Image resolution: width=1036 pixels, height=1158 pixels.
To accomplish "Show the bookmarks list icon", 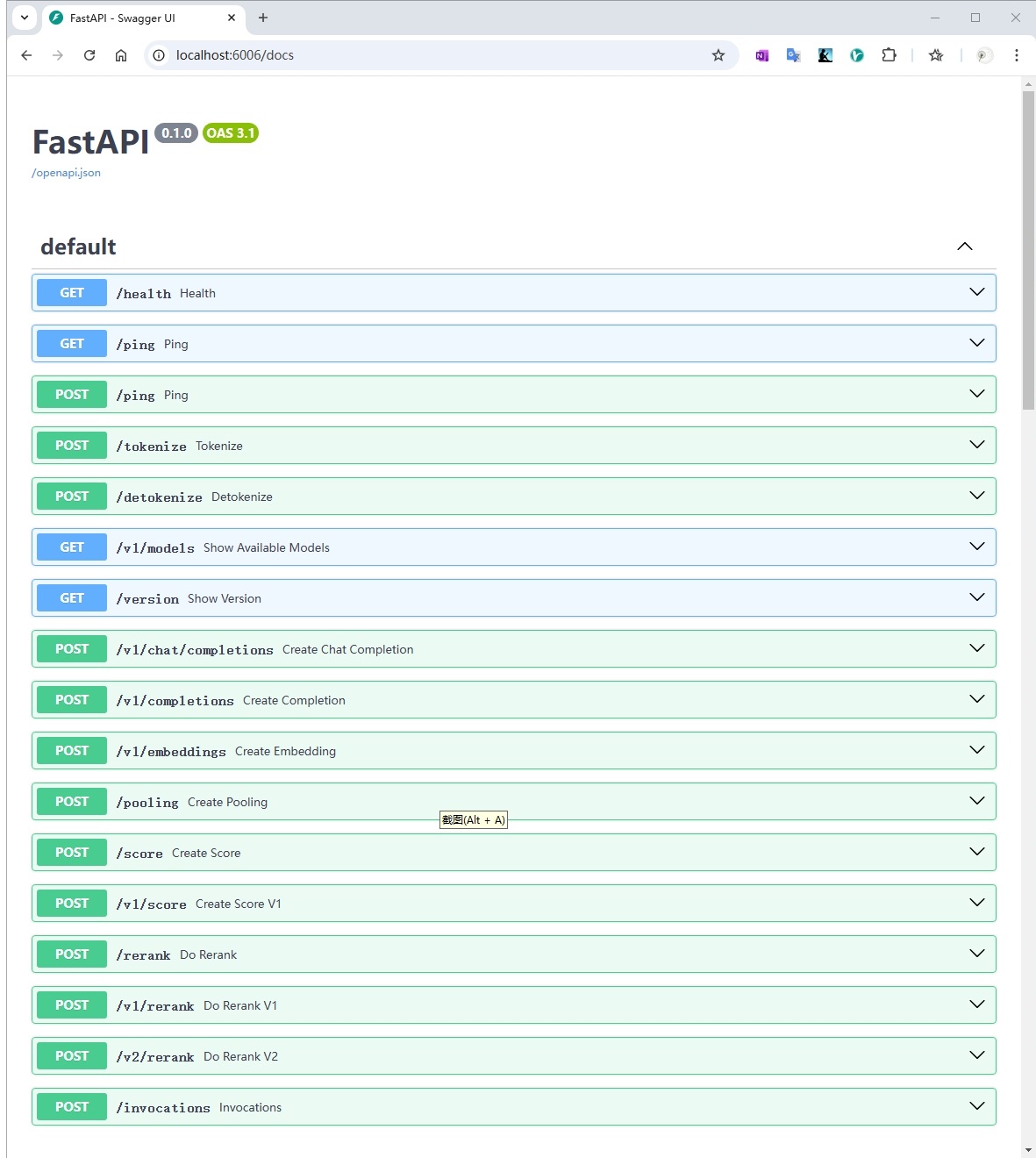I will point(936,55).
